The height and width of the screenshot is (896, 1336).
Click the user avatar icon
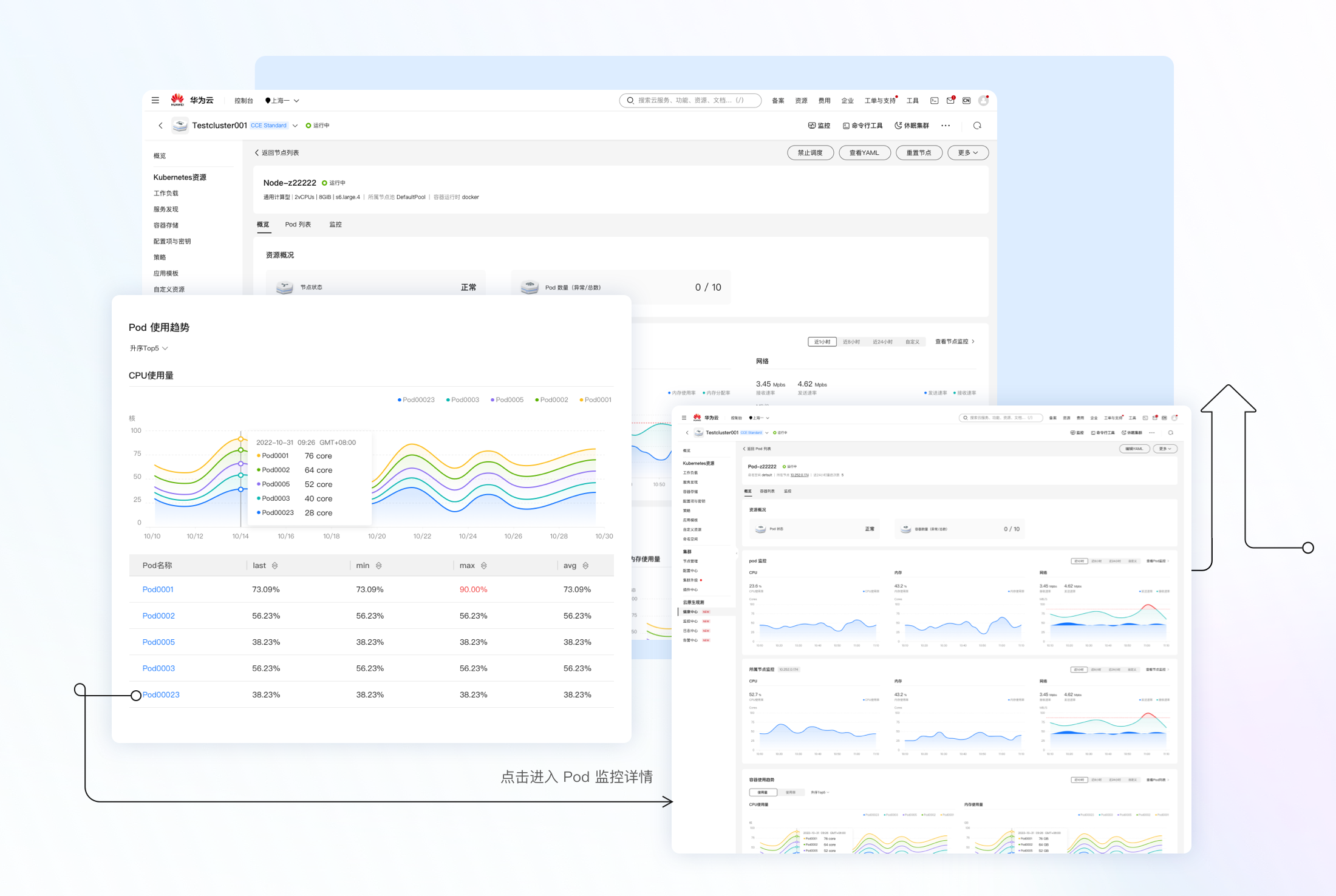[x=983, y=101]
